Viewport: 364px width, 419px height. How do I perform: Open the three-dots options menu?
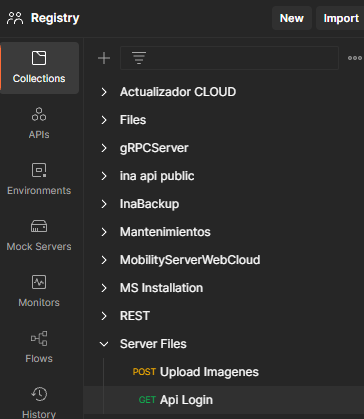pyautogui.click(x=355, y=58)
